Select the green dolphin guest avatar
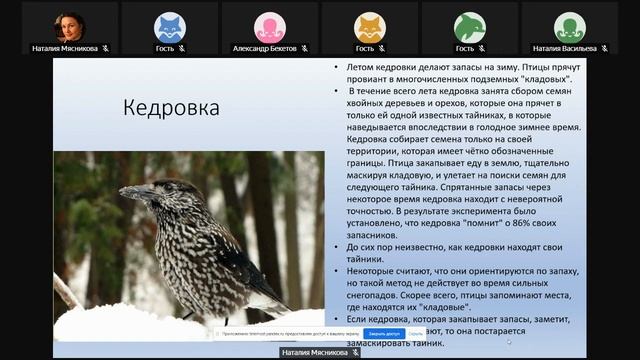The width and height of the screenshot is (640, 360). pyautogui.click(x=470, y=28)
